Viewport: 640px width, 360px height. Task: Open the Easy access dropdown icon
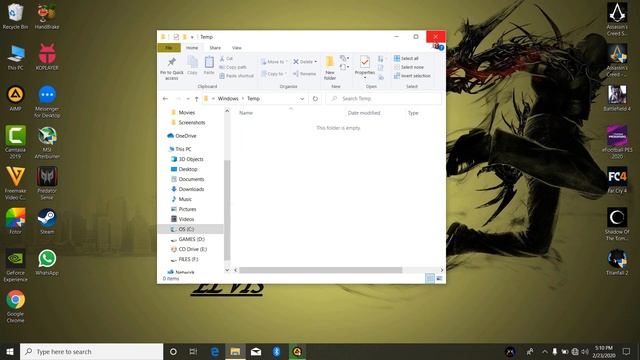[344, 67]
